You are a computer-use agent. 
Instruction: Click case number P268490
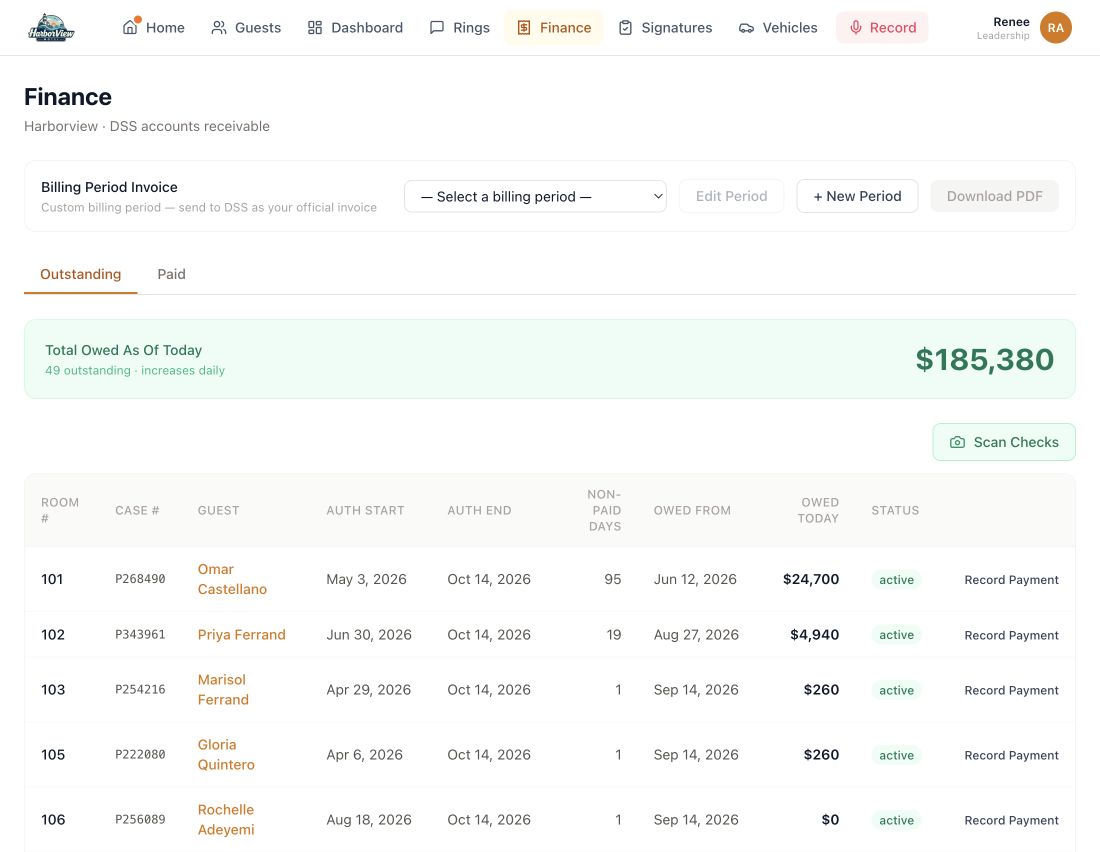coord(140,579)
